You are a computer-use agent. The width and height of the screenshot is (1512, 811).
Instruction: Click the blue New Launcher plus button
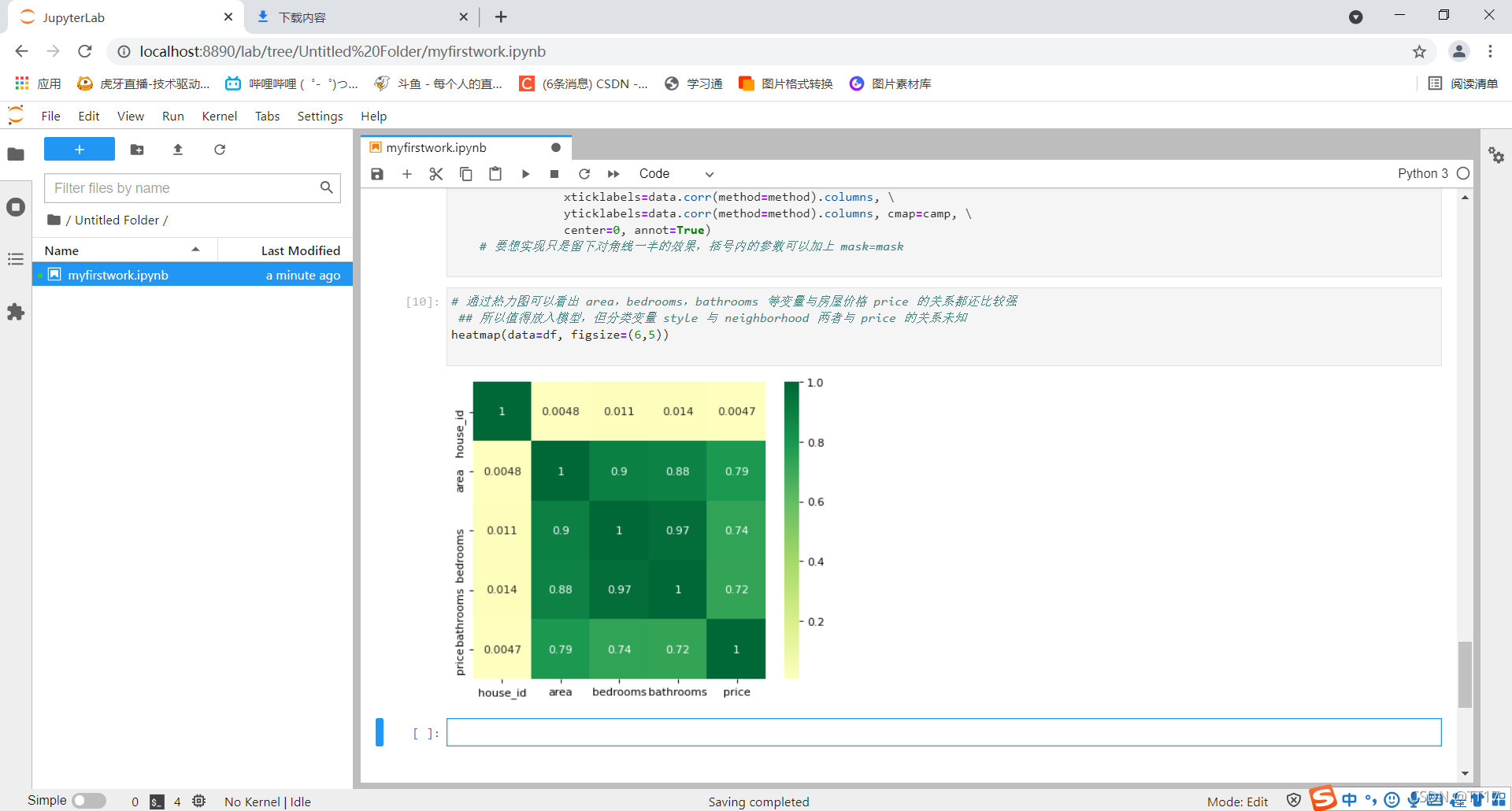pos(80,149)
